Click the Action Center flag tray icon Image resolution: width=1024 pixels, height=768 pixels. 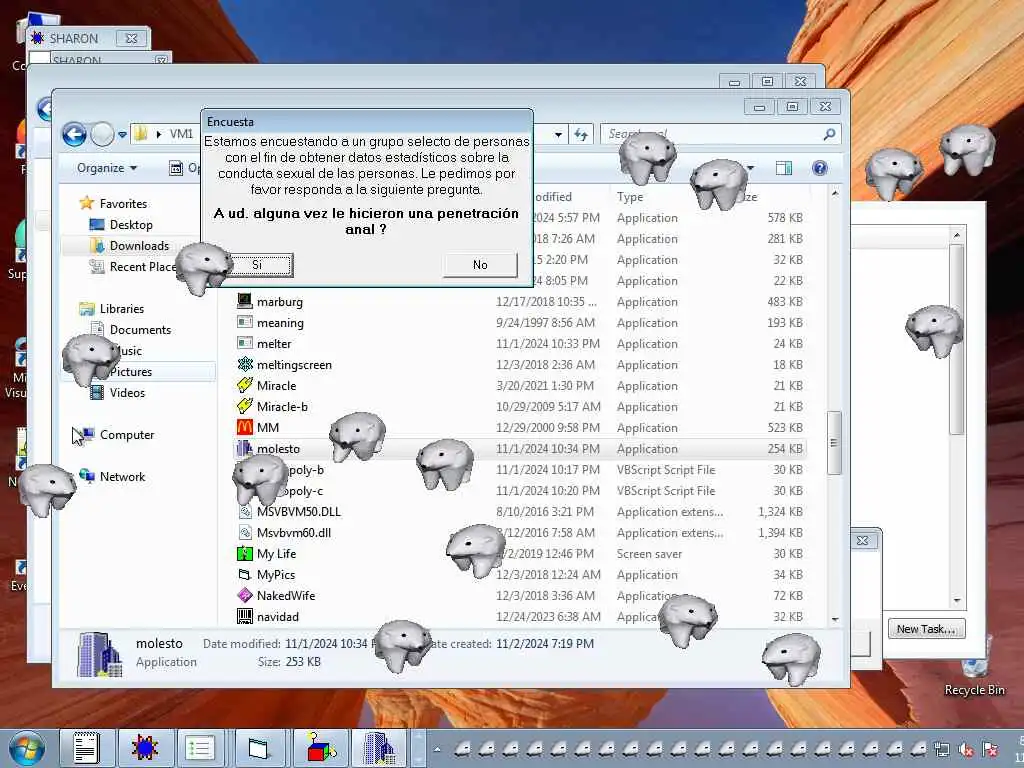coord(990,749)
